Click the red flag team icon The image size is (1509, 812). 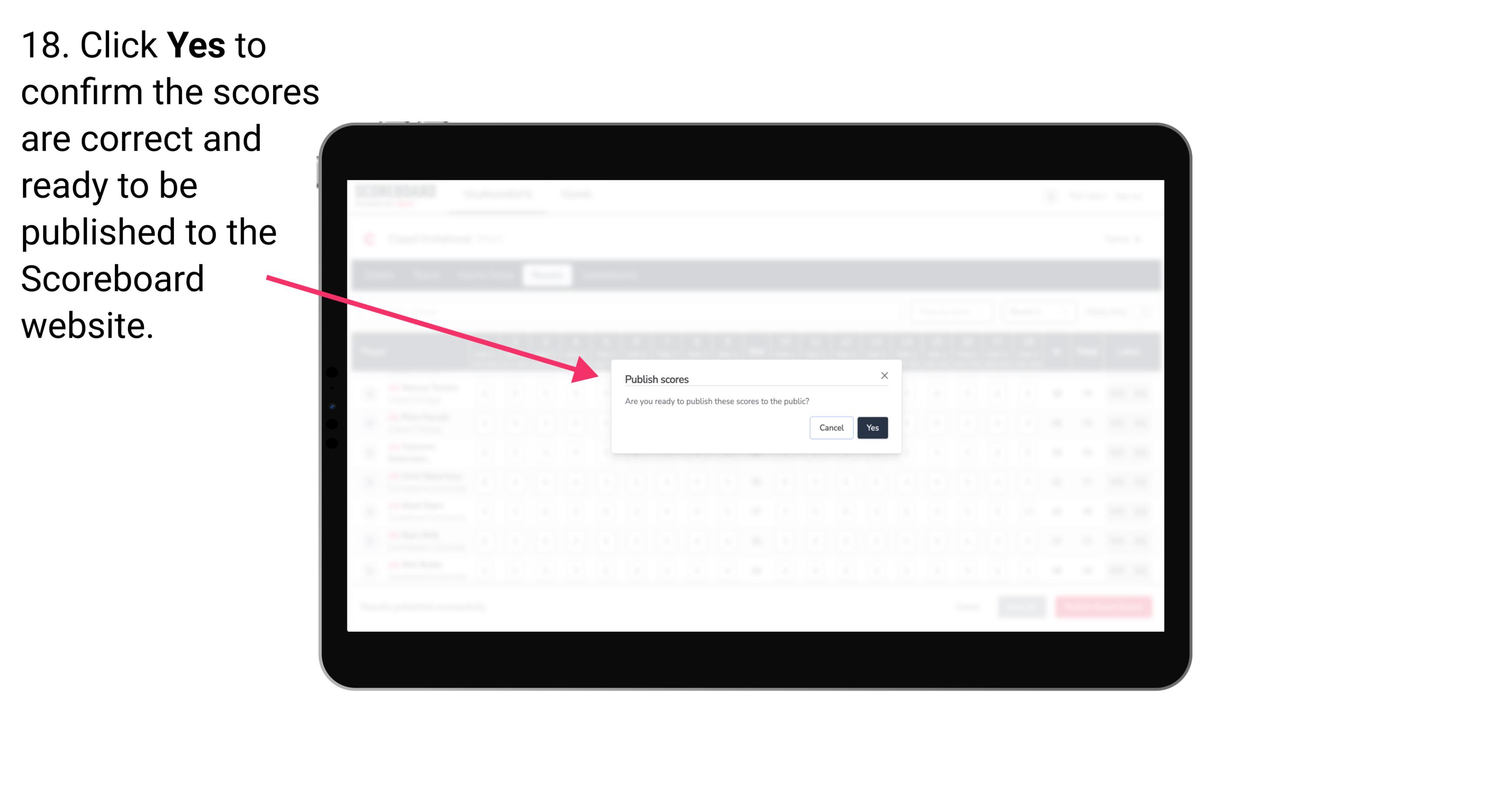click(x=375, y=238)
